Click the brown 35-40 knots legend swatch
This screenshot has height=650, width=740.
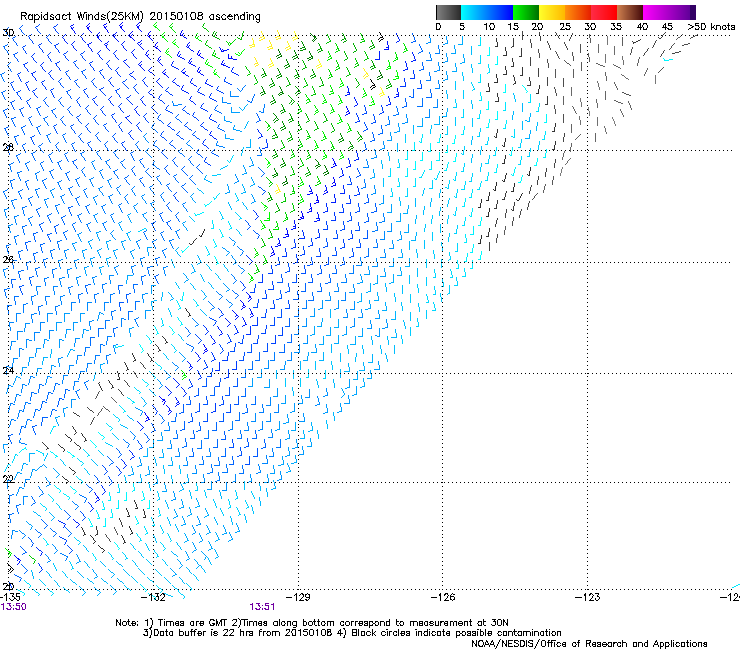tap(630, 12)
